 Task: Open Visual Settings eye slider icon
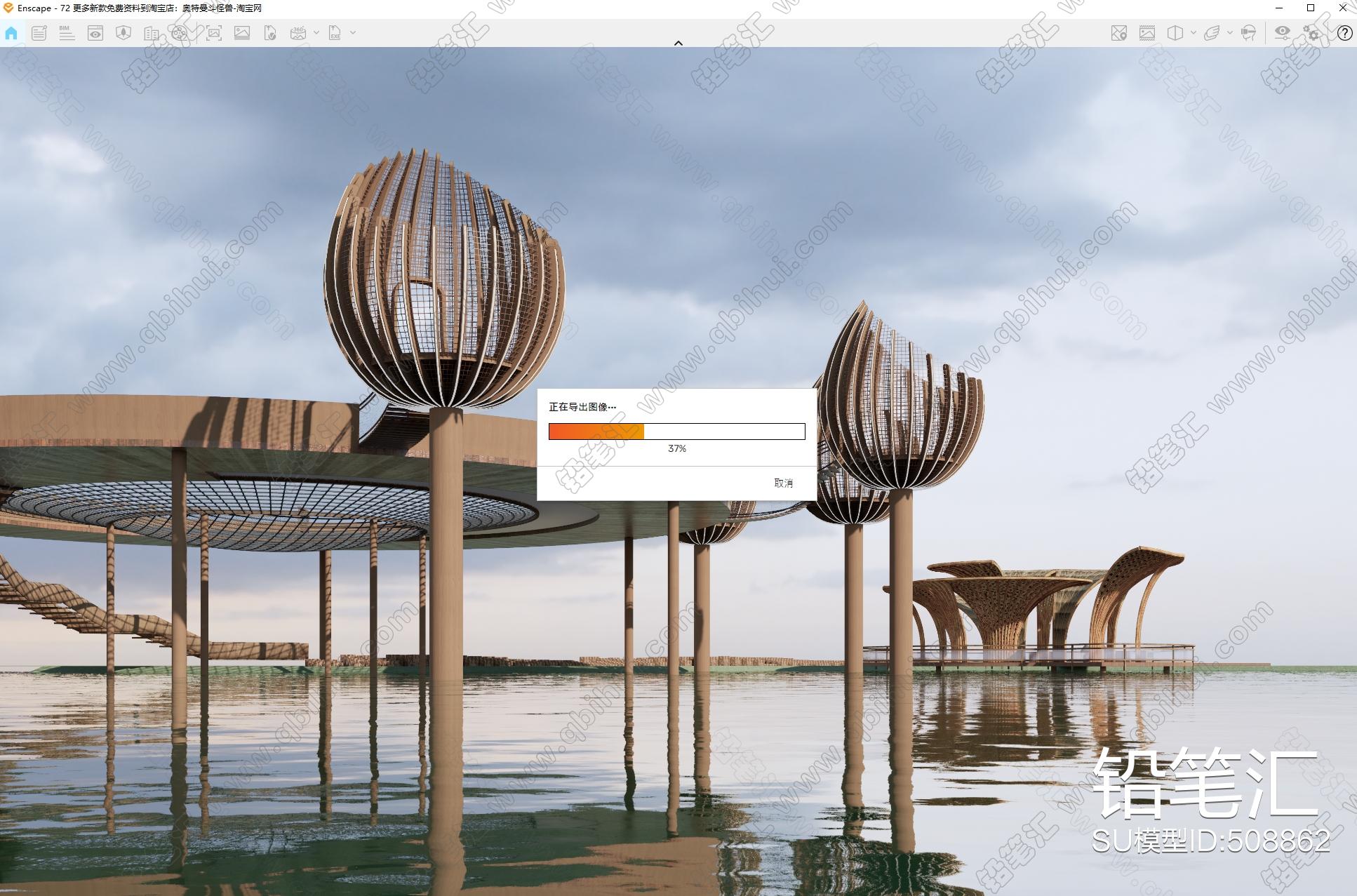pyautogui.click(x=1283, y=32)
